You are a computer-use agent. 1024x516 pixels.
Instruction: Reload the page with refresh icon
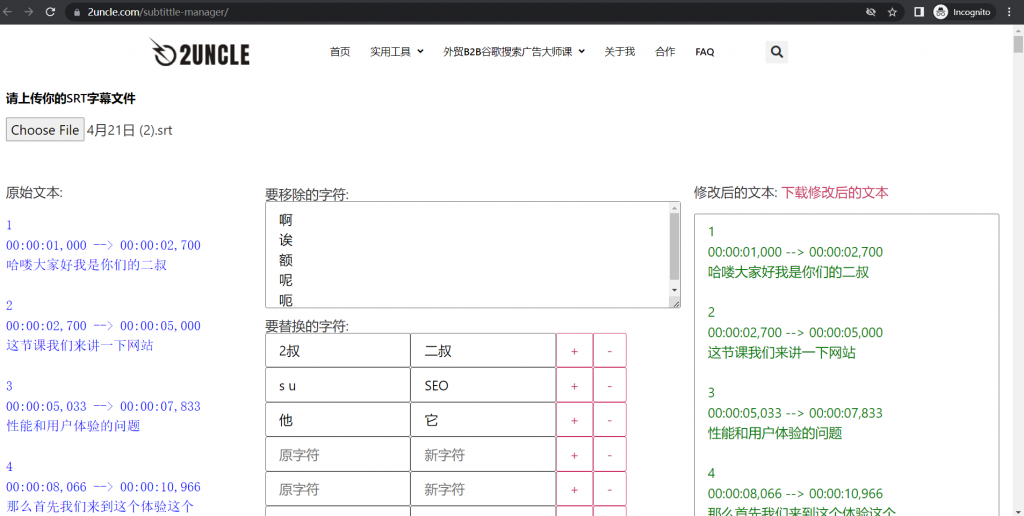50,12
